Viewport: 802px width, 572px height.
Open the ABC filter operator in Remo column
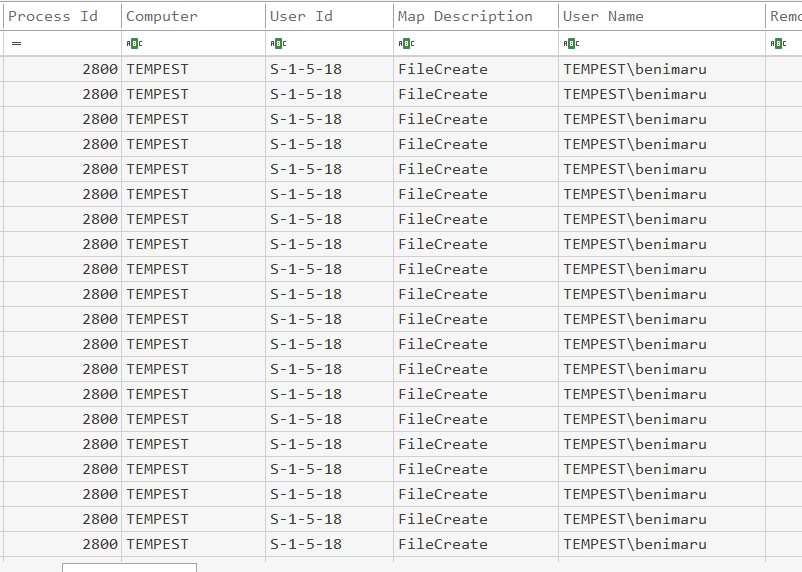point(778,43)
